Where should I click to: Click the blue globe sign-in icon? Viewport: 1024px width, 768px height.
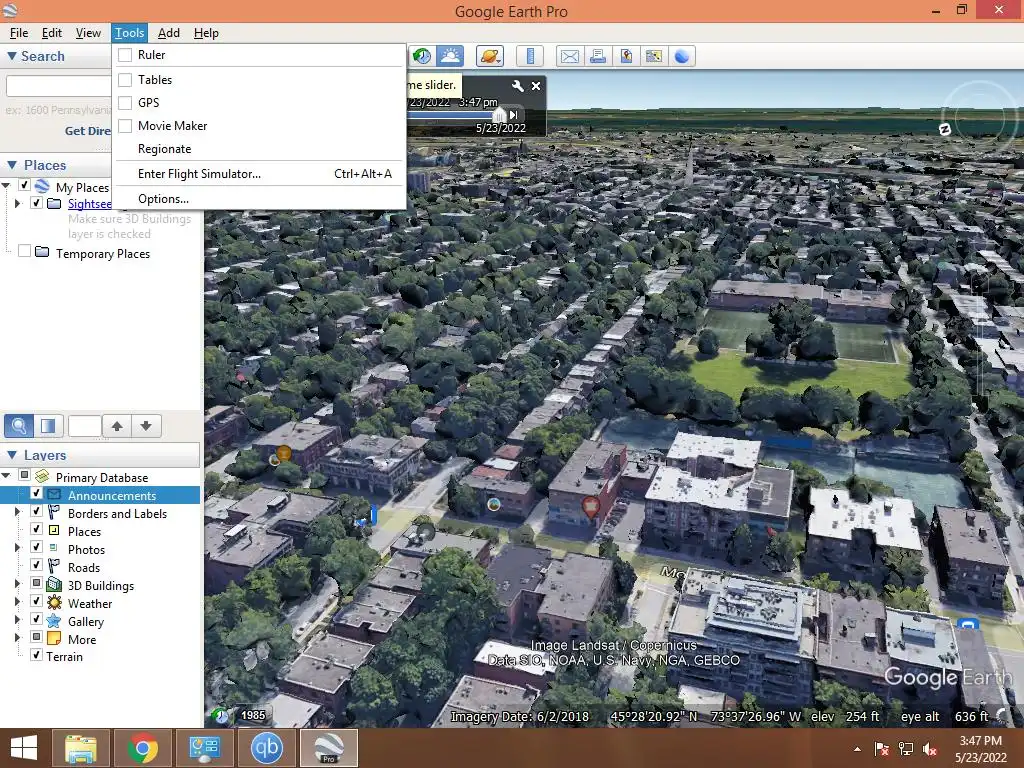point(682,56)
